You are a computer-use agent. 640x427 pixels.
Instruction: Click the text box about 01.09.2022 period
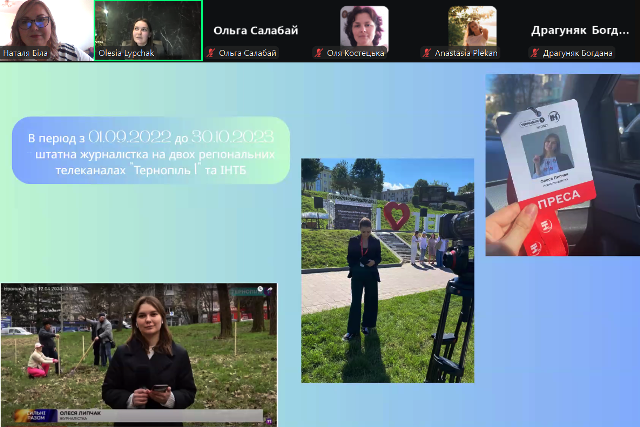151,152
